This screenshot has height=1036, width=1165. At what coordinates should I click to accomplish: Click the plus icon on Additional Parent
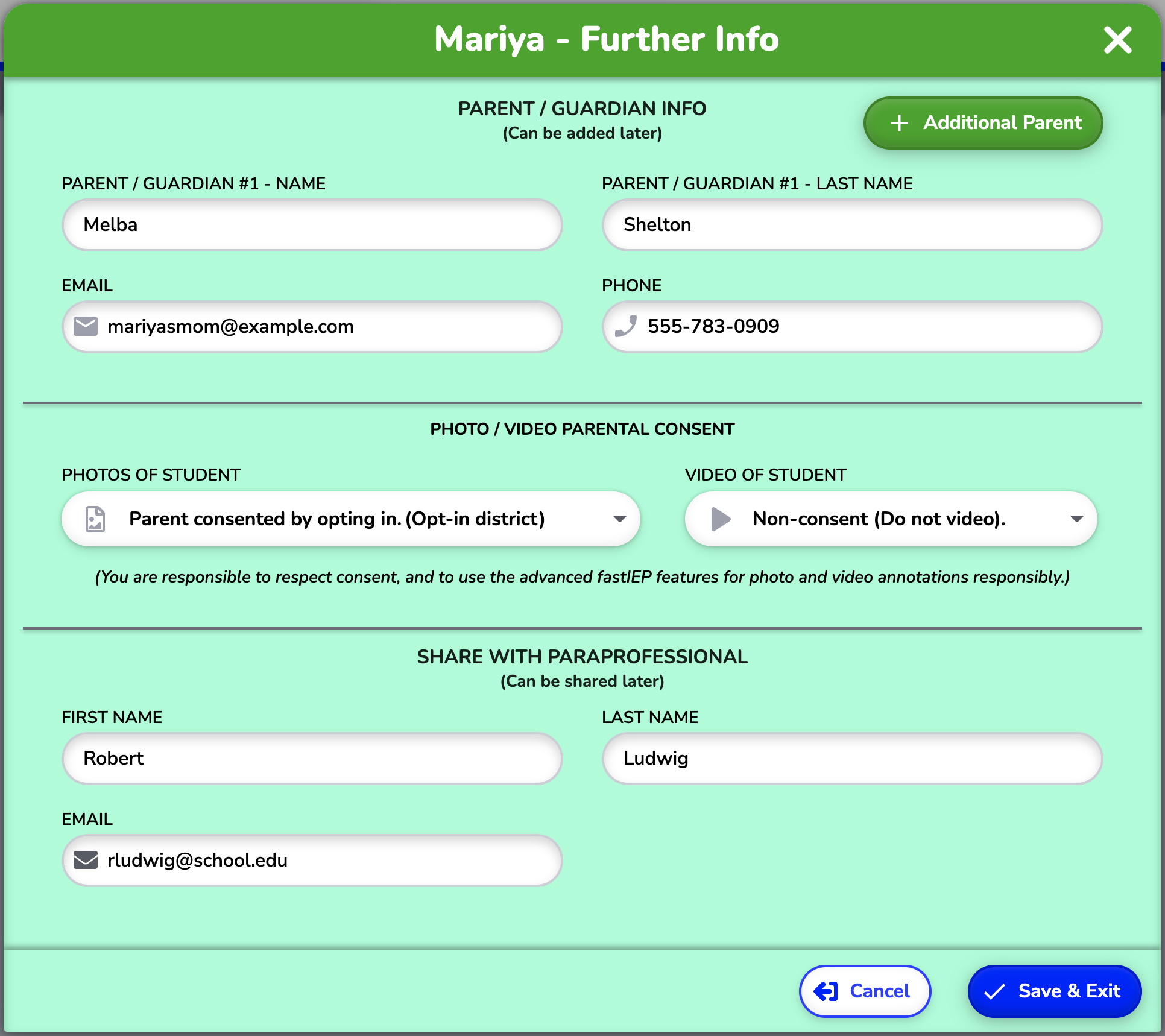pos(899,123)
